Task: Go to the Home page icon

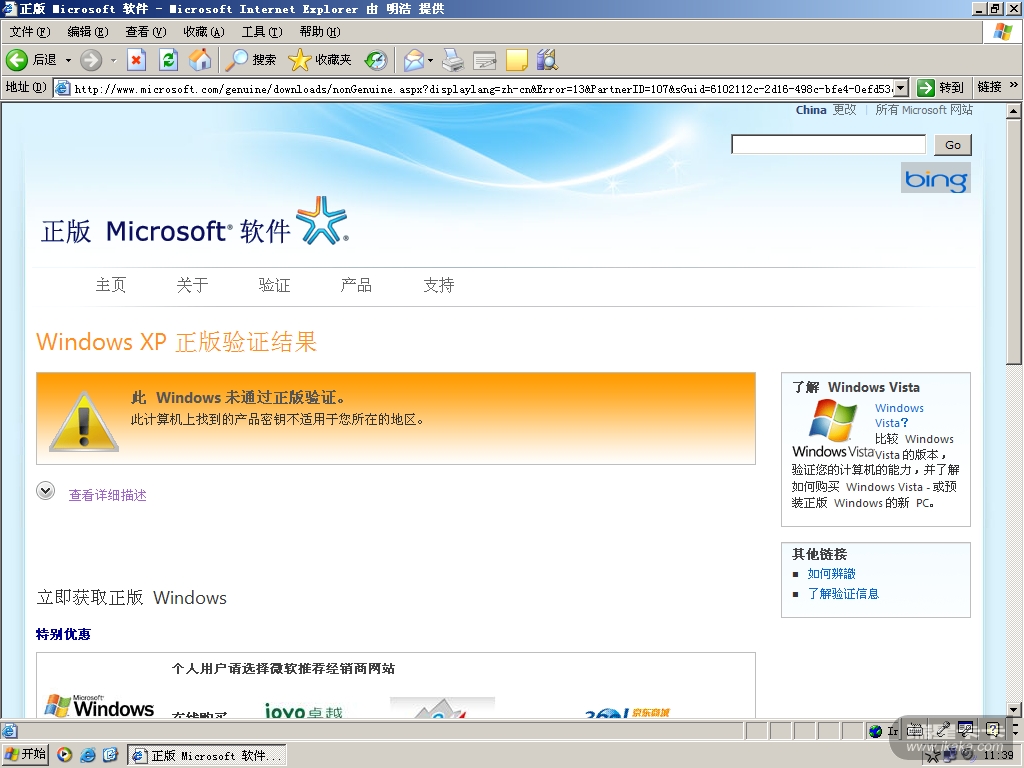Action: (200, 60)
